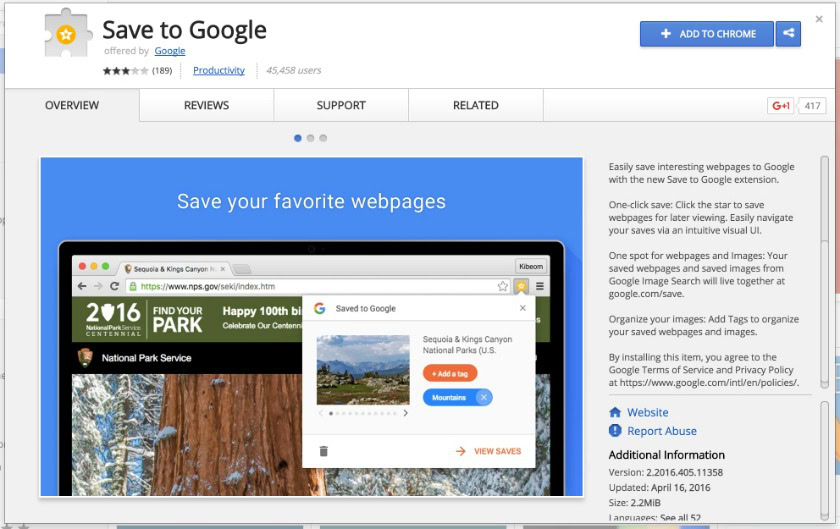This screenshot has width=840, height=529.
Task: Click the Find Your Park banner logo
Action: coord(177,319)
